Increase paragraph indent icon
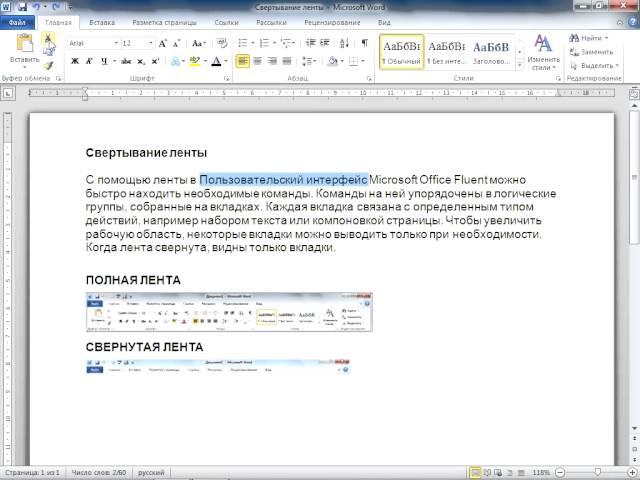640x480 pixels. [x=325, y=43]
